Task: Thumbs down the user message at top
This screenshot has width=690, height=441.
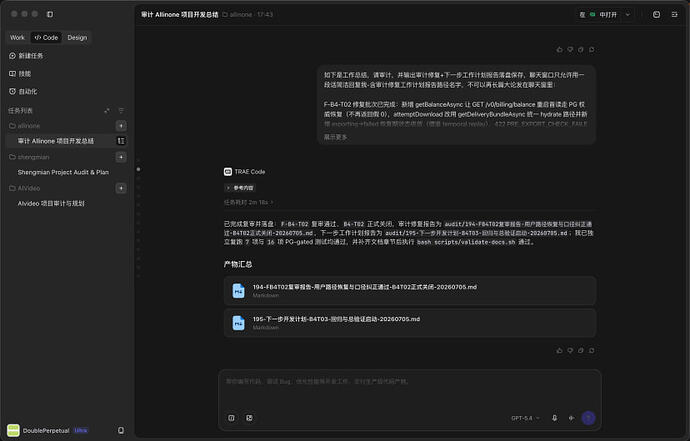Action: click(570, 50)
